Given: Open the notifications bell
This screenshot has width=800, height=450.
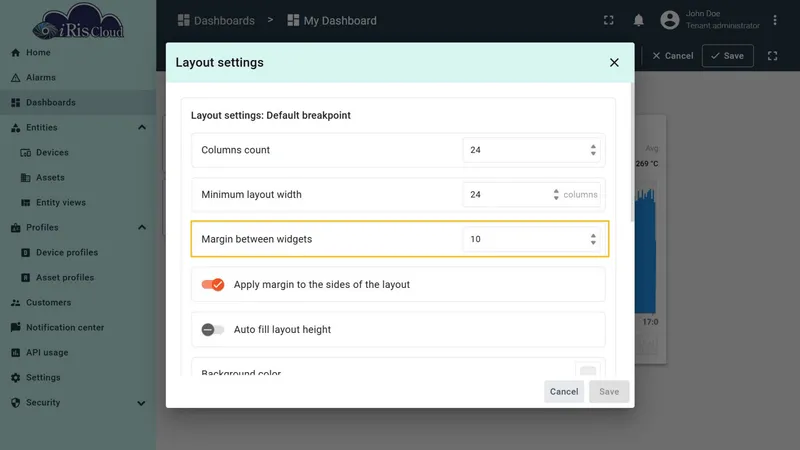Looking at the screenshot, I should [x=638, y=20].
